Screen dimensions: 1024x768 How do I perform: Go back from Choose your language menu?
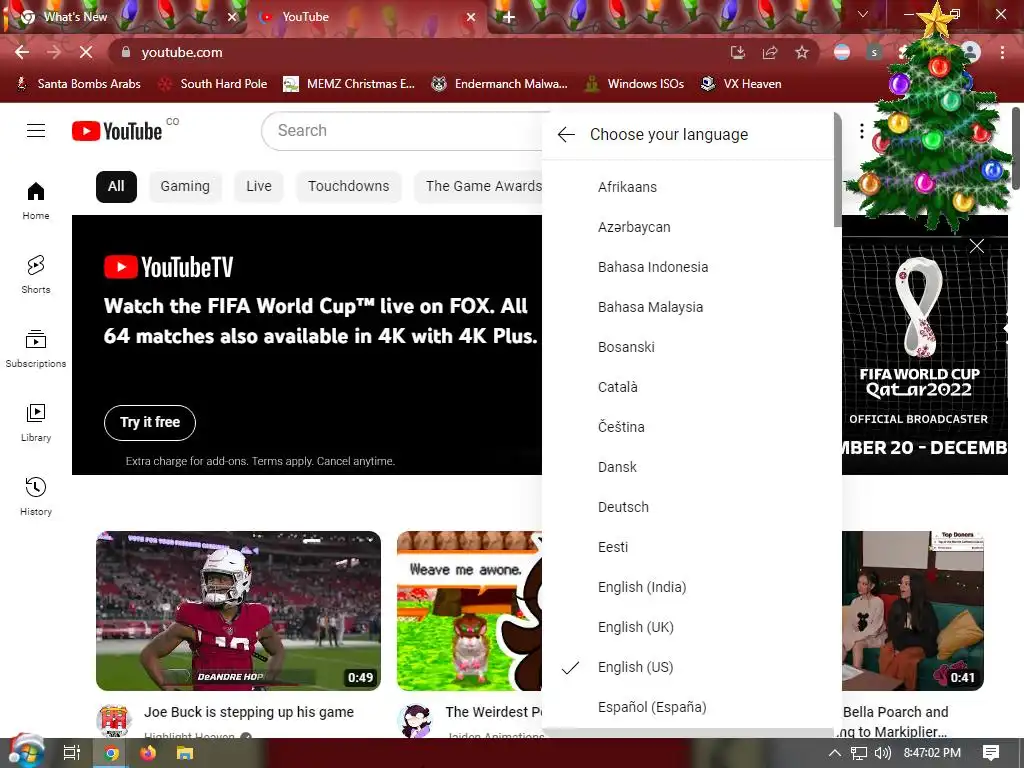[x=566, y=135]
